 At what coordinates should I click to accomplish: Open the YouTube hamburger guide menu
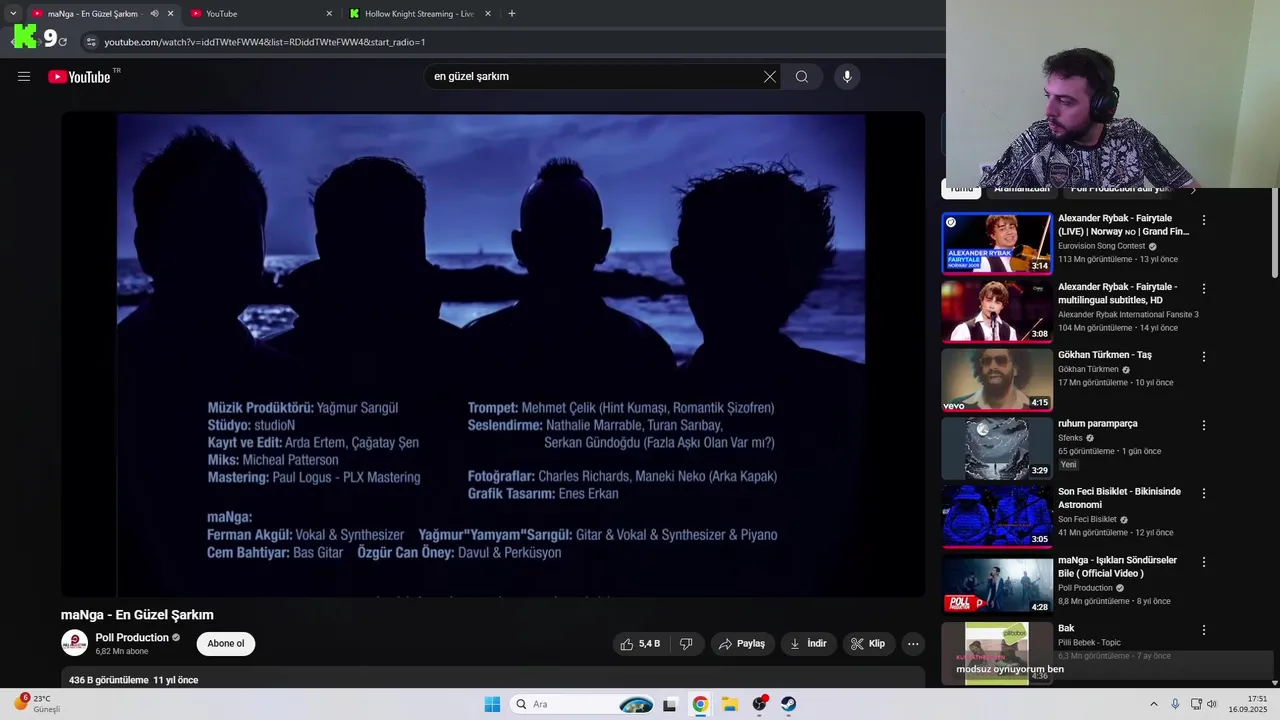click(24, 76)
